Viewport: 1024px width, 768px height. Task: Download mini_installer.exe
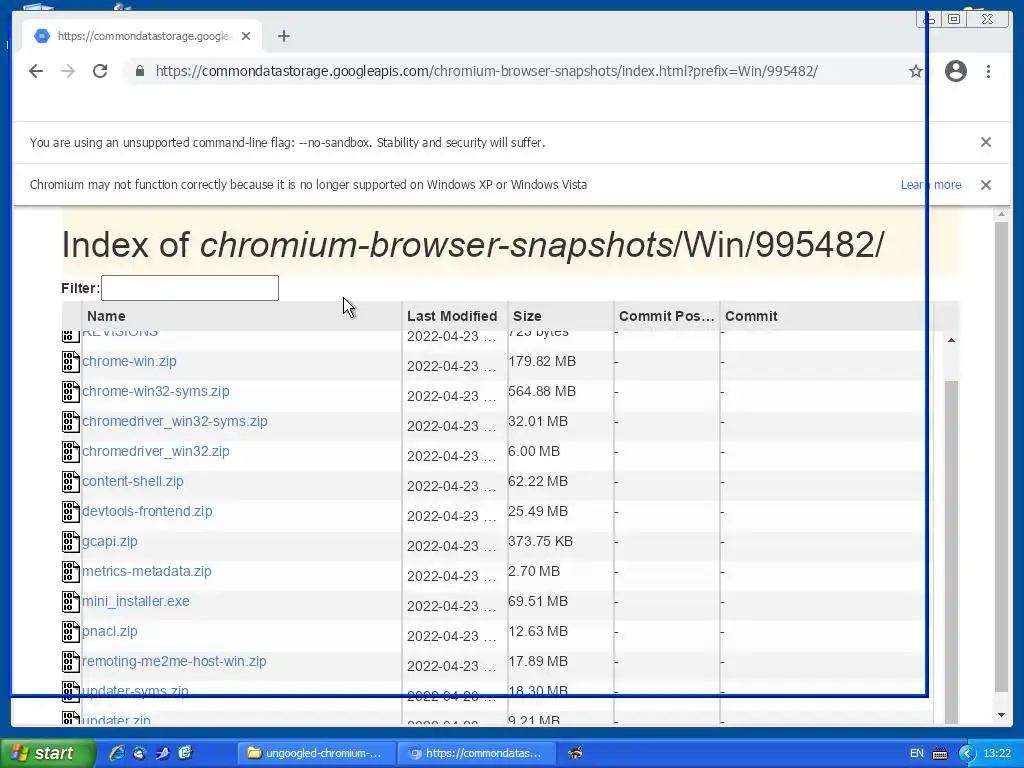[x=135, y=601]
